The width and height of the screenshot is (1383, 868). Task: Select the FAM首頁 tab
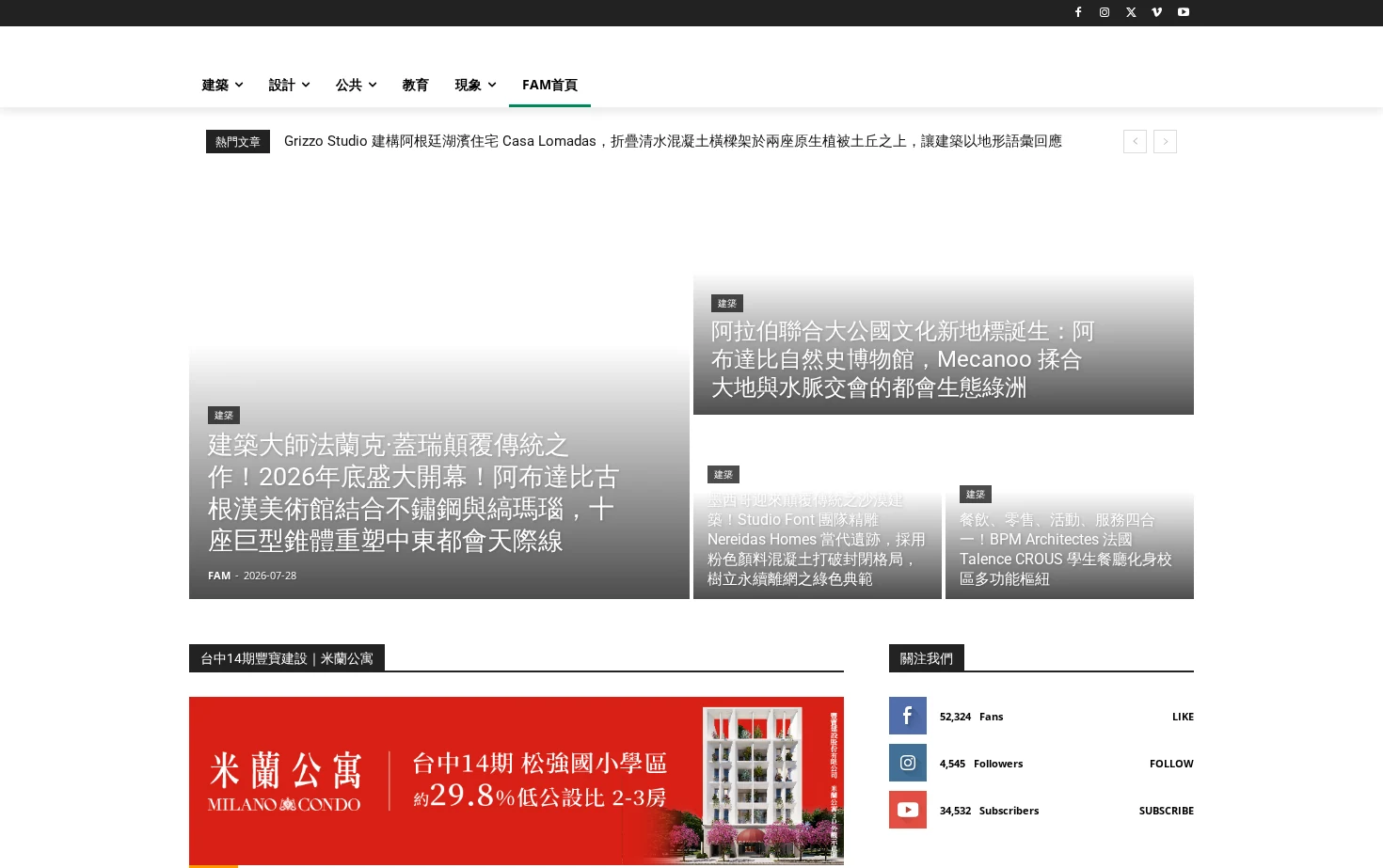549,85
